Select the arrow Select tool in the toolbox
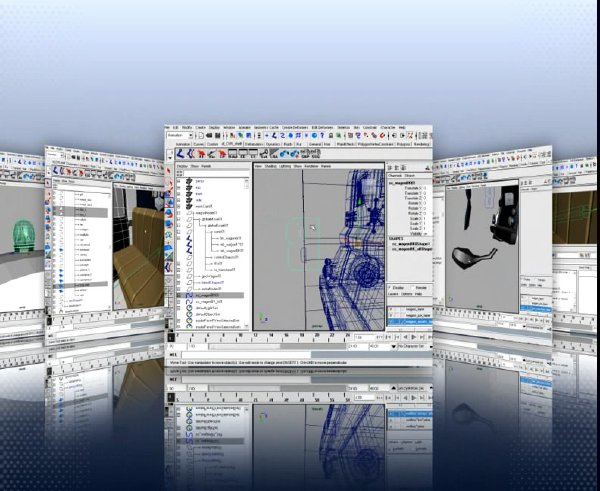This screenshot has width=600, height=491. click(x=169, y=171)
